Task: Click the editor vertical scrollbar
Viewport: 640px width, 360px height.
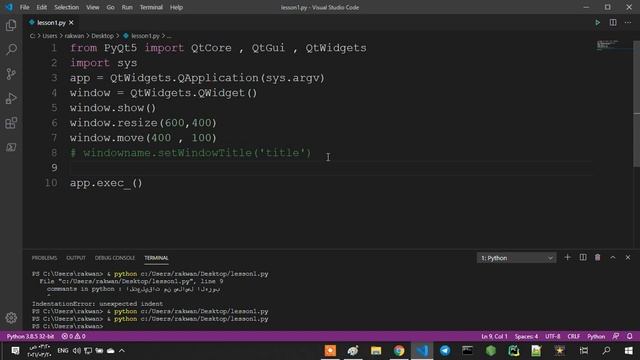Action: [636, 103]
